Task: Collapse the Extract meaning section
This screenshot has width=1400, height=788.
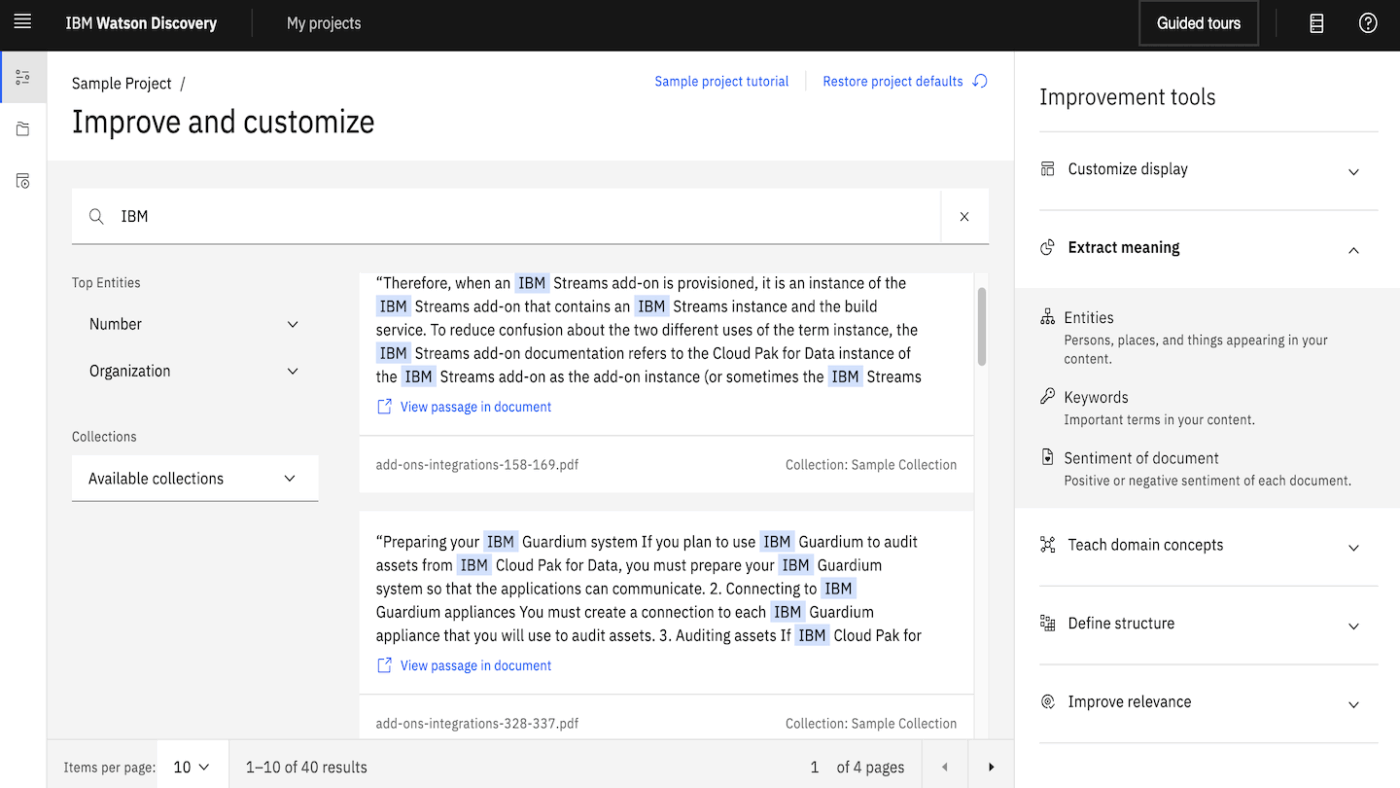Action: pyautogui.click(x=1353, y=249)
